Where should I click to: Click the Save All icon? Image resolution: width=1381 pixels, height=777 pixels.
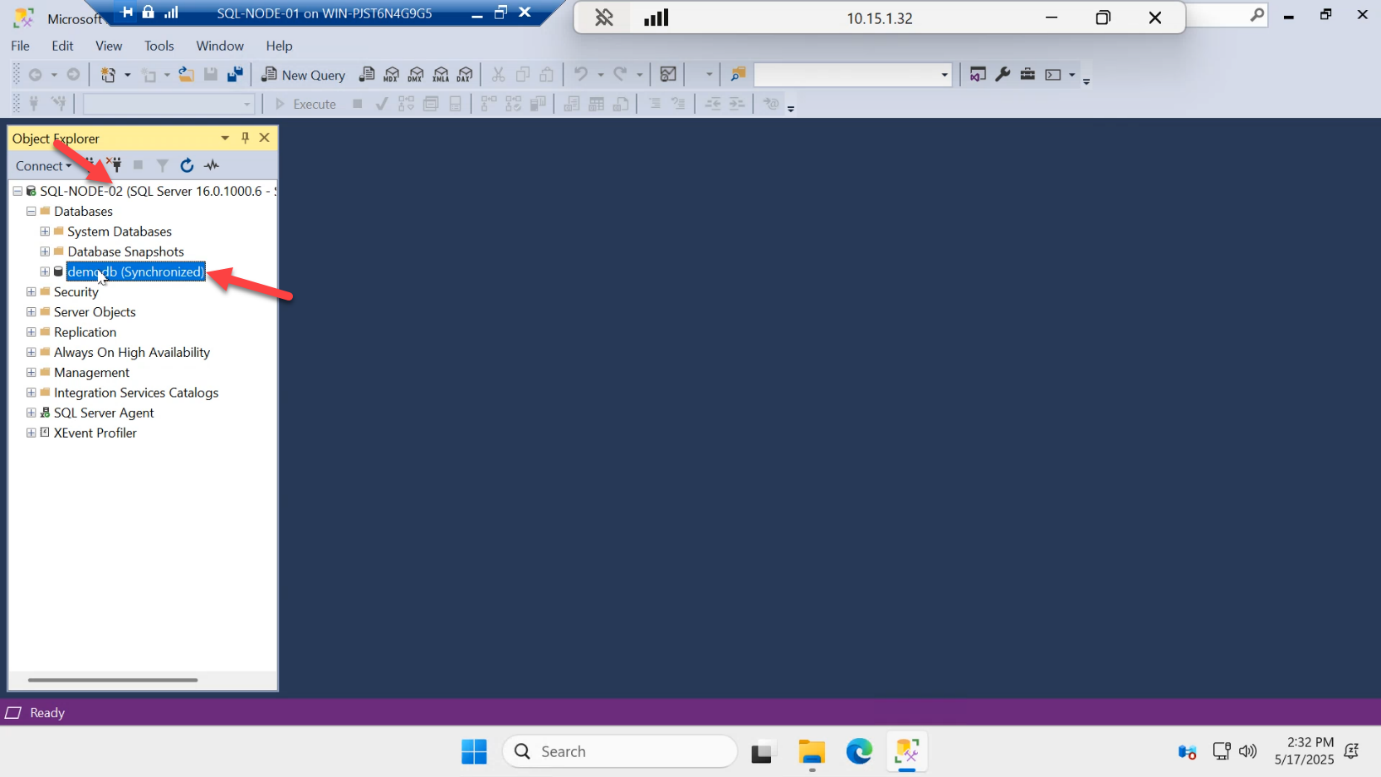tap(235, 75)
